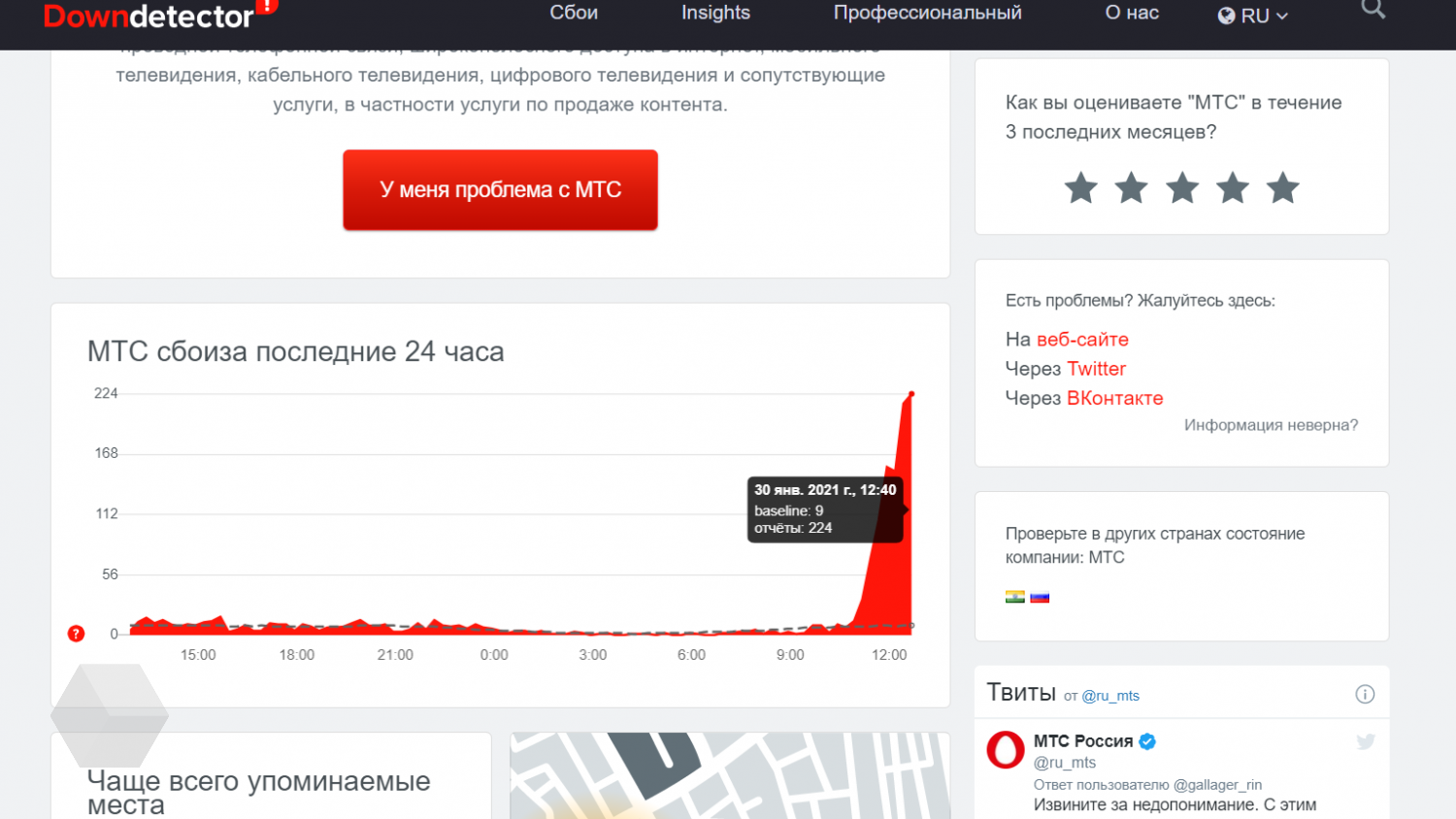Follow the ВКонтакте complaint link
The width and height of the screenshot is (1456, 819).
point(1114,398)
